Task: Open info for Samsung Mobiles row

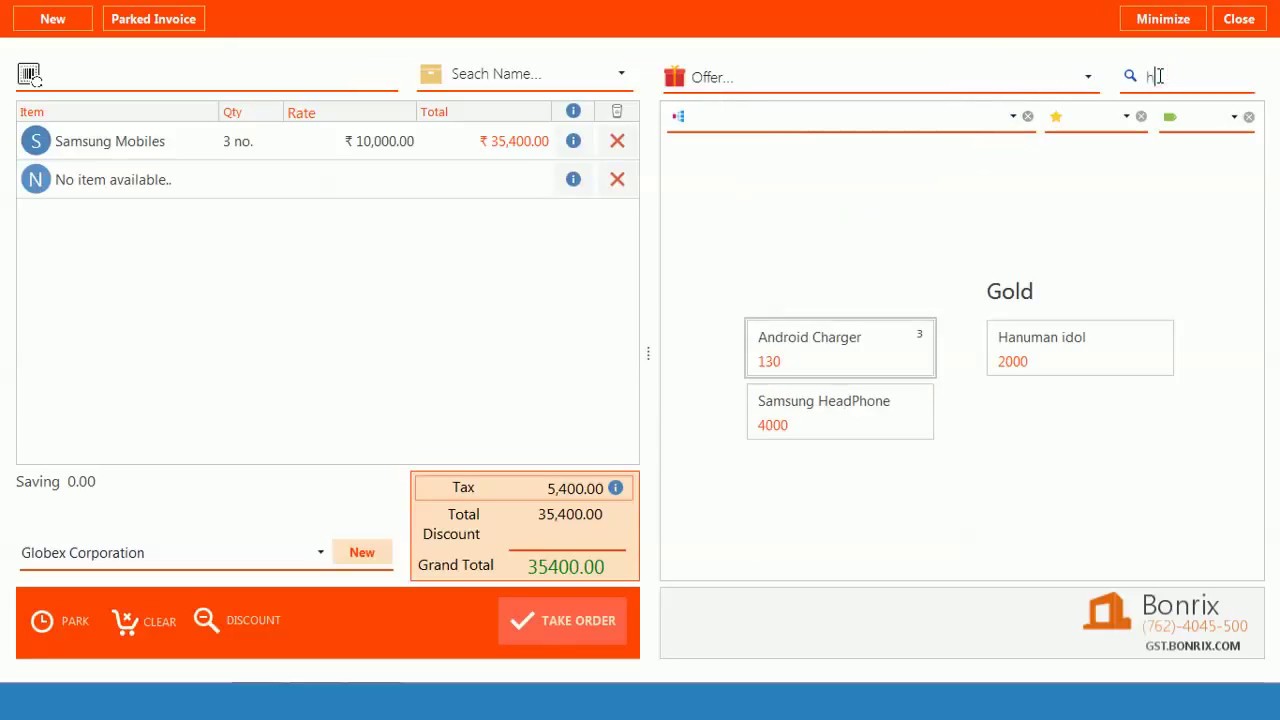Action: pyautogui.click(x=573, y=141)
